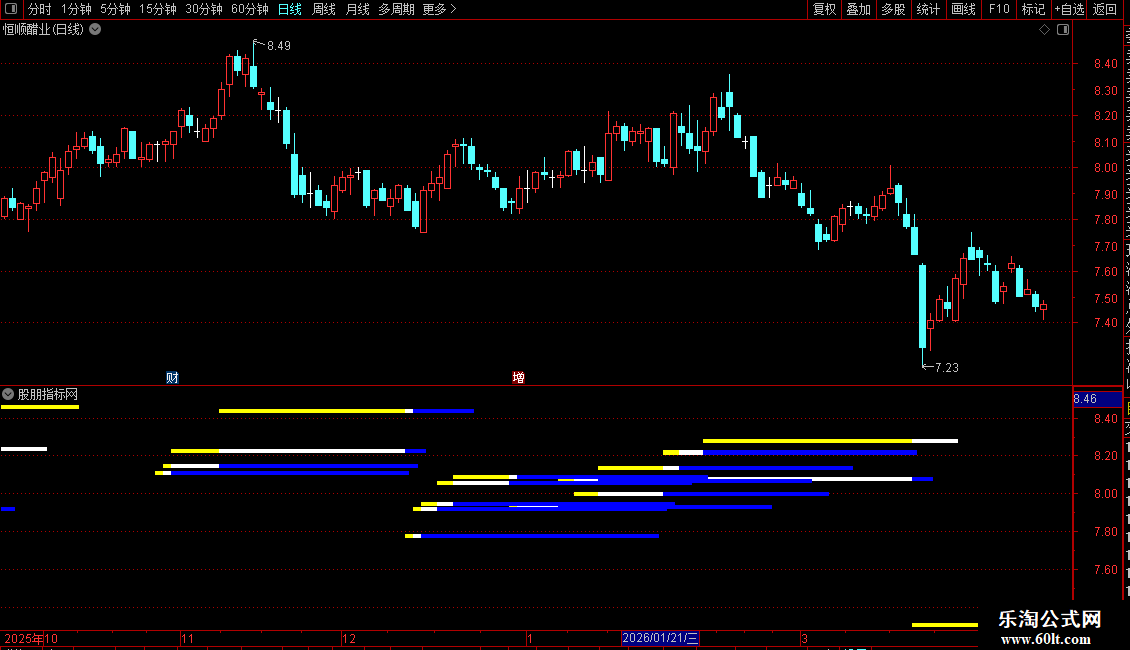Select the 1分钟 period

click(x=76, y=9)
